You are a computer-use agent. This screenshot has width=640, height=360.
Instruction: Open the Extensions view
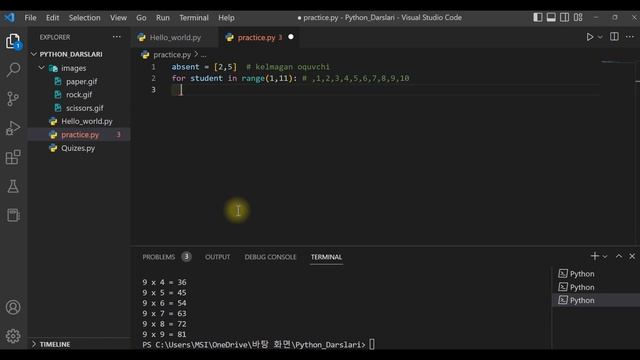pos(13,157)
